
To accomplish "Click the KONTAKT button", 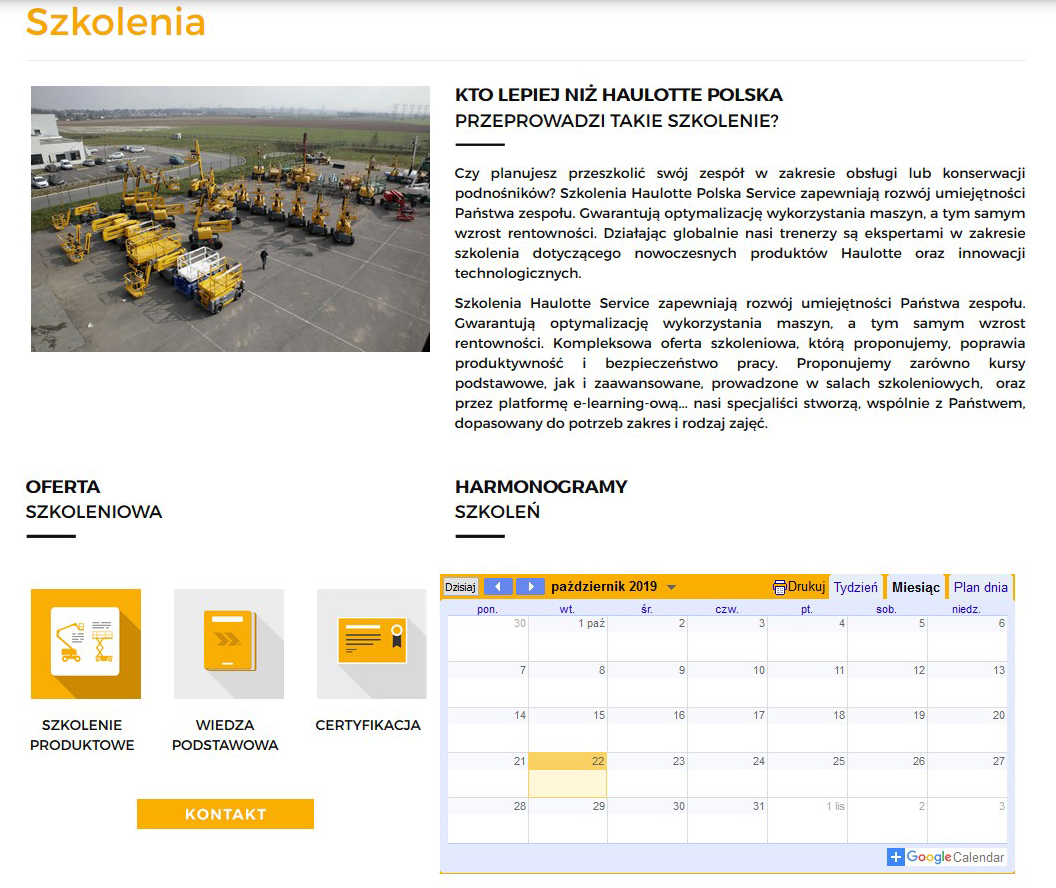I will pos(226,814).
